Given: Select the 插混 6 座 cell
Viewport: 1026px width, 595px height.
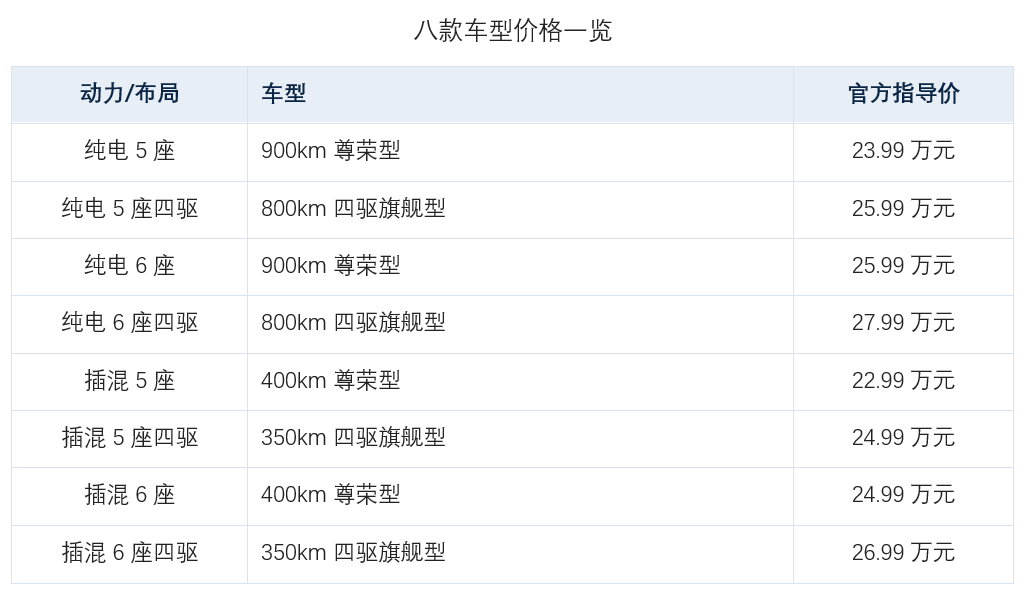Looking at the screenshot, I should pos(130,495).
